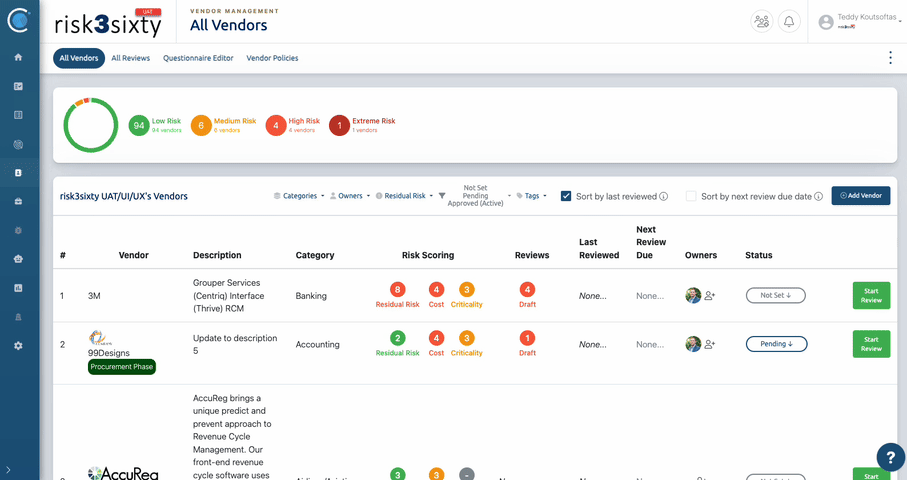
Task: Click the AccuReg vendor logo
Action: click(x=123, y=473)
